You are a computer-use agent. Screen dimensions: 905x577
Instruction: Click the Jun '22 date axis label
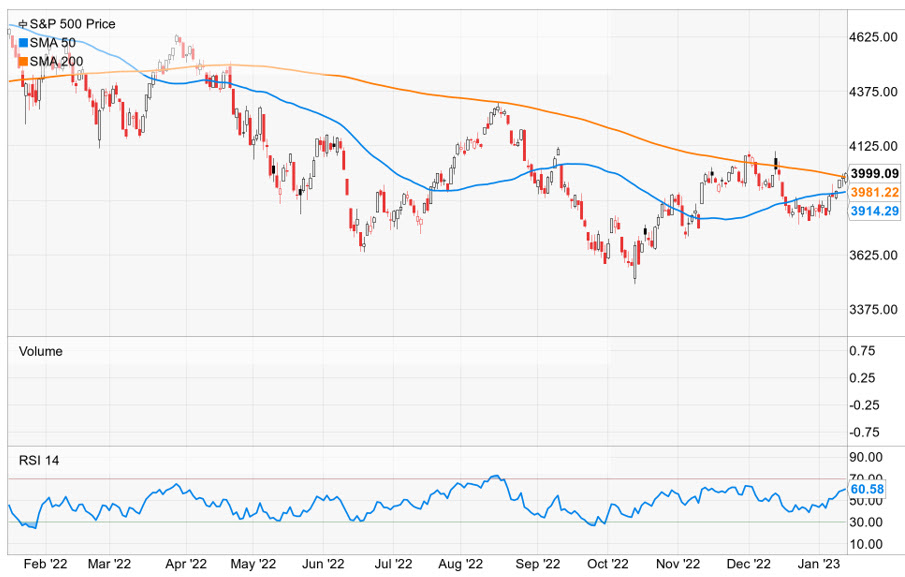pos(323,564)
